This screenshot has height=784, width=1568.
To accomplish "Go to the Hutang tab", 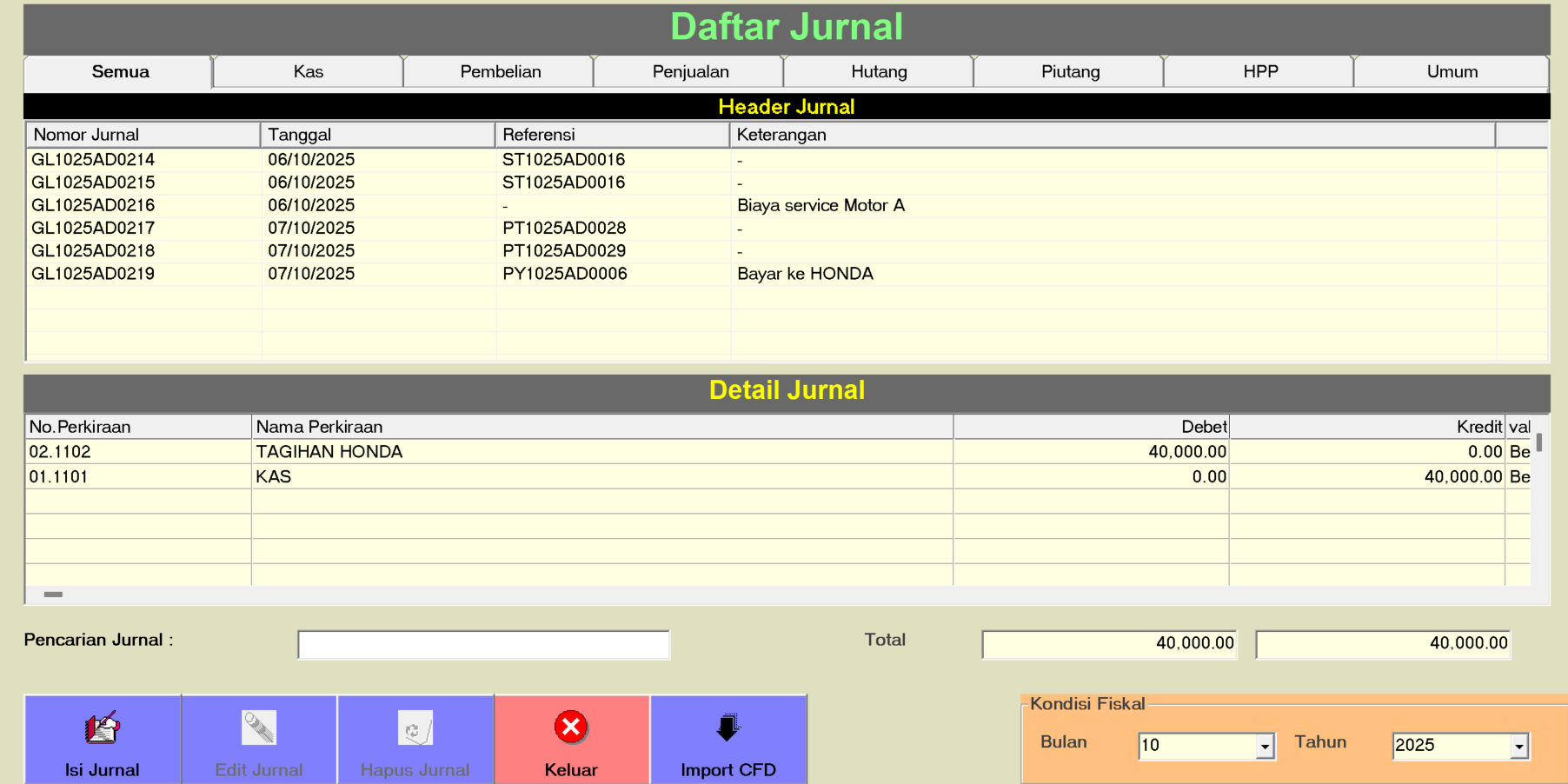I will pos(879,72).
